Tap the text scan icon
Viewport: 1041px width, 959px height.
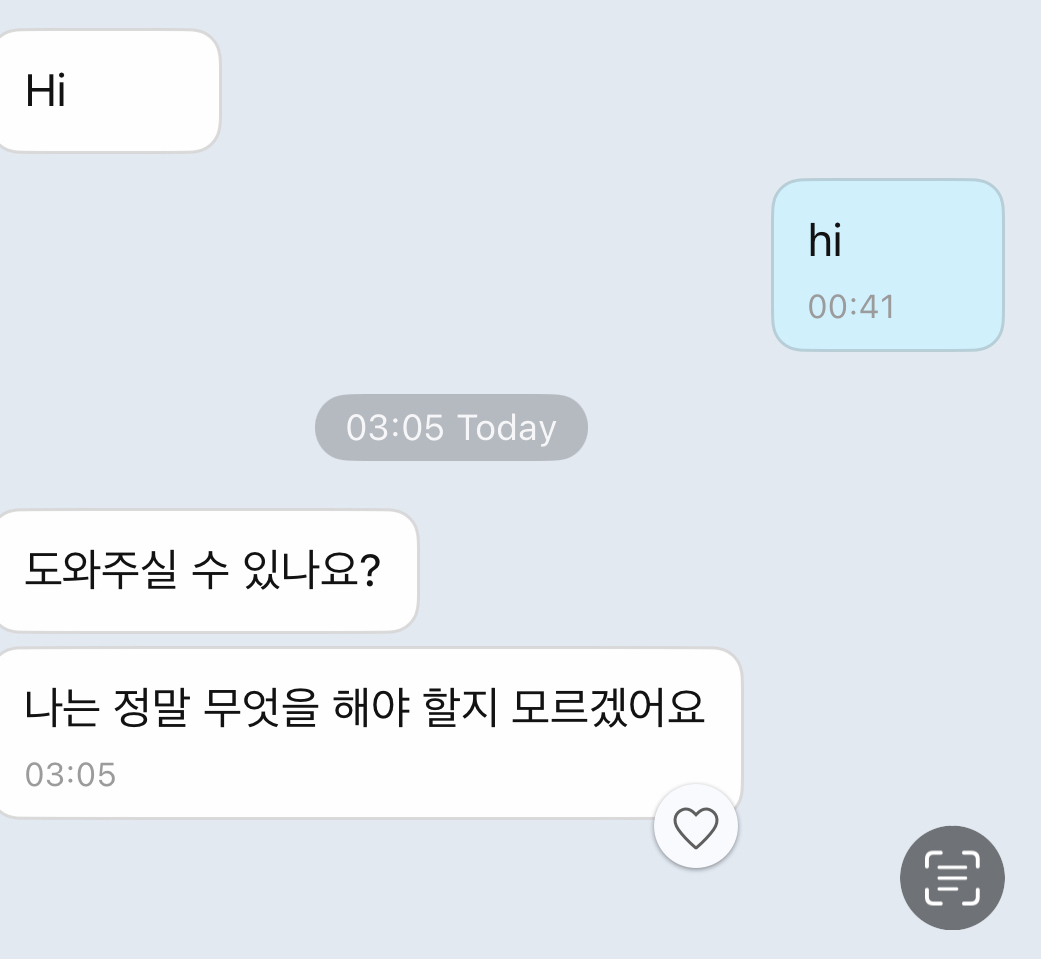tap(952, 878)
